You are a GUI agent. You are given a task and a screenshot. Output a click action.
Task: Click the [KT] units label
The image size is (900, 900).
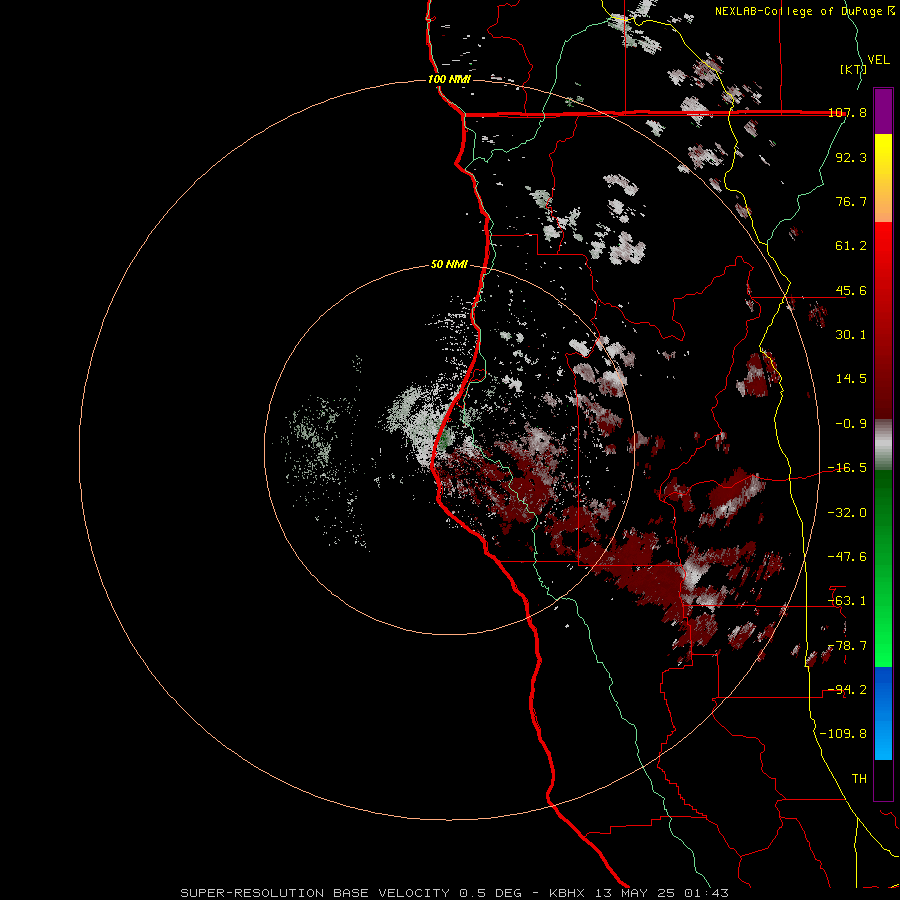click(x=853, y=69)
